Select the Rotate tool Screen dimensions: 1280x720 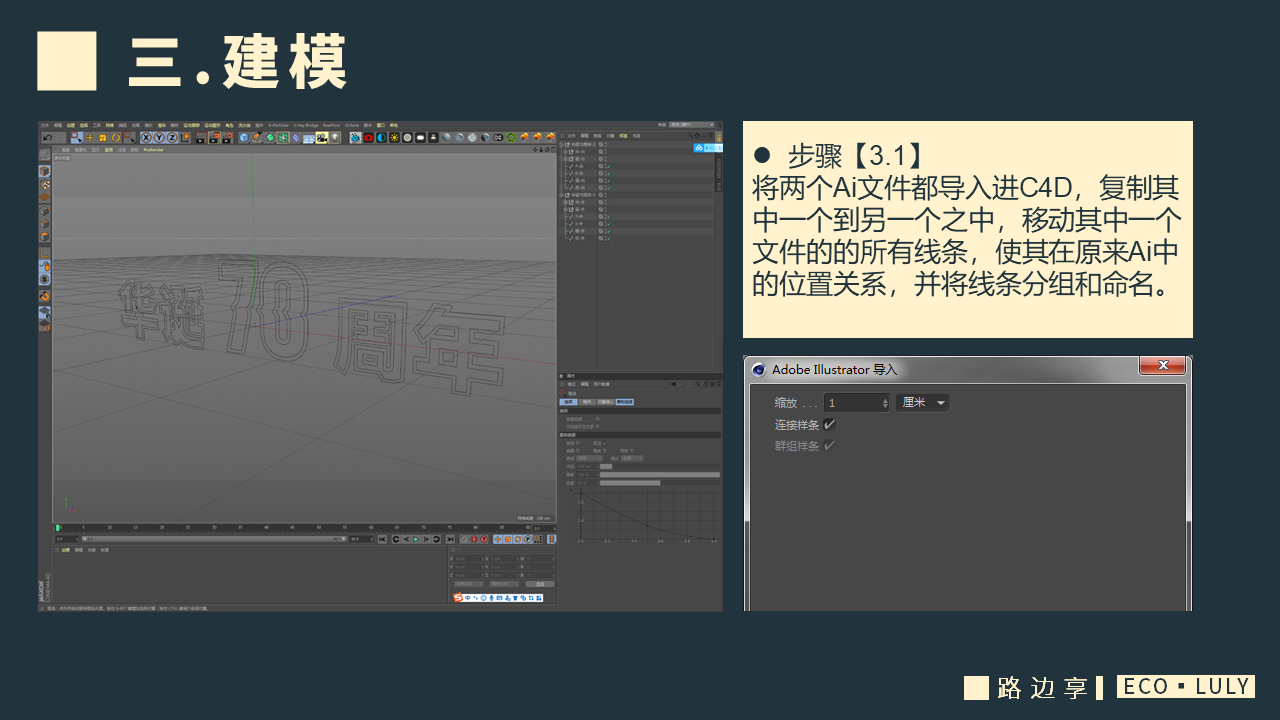click(x=116, y=138)
